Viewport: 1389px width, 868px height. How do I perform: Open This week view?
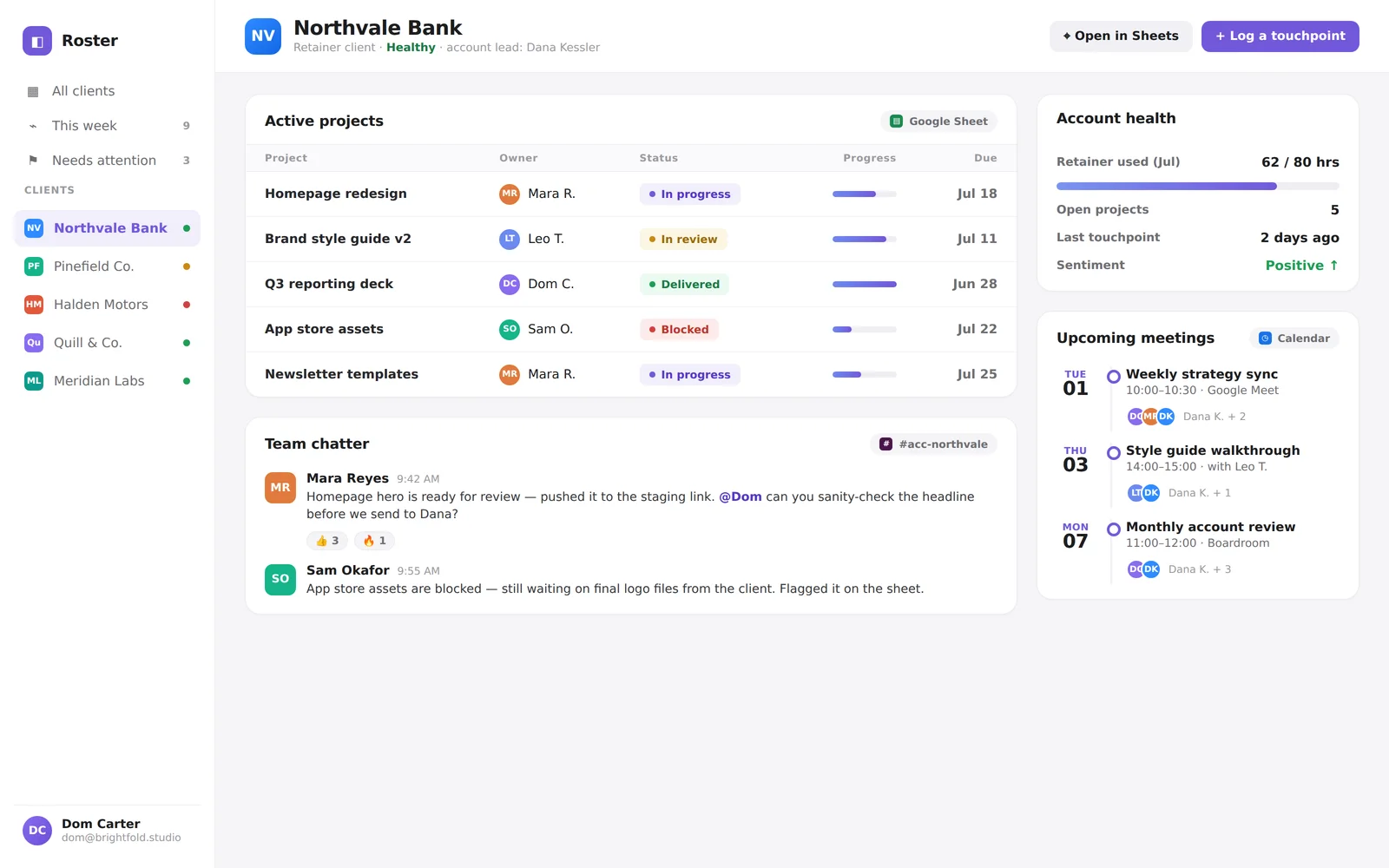(x=107, y=126)
